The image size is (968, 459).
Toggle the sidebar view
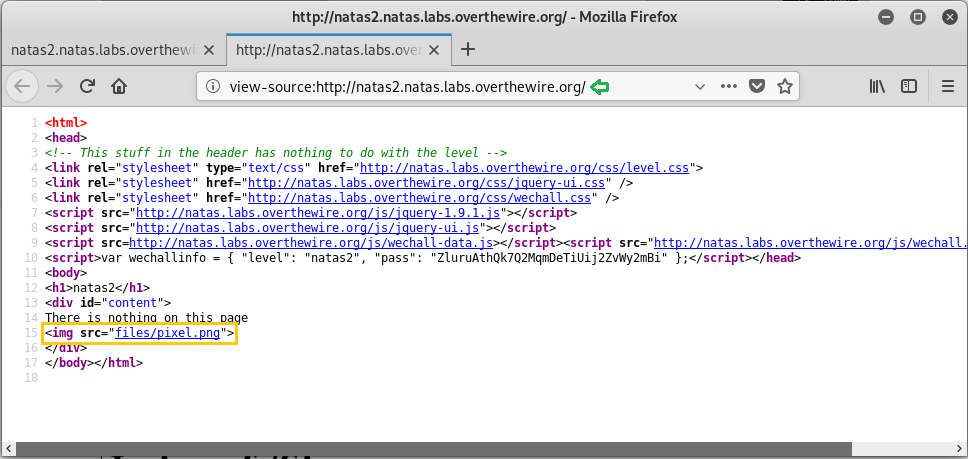[909, 86]
